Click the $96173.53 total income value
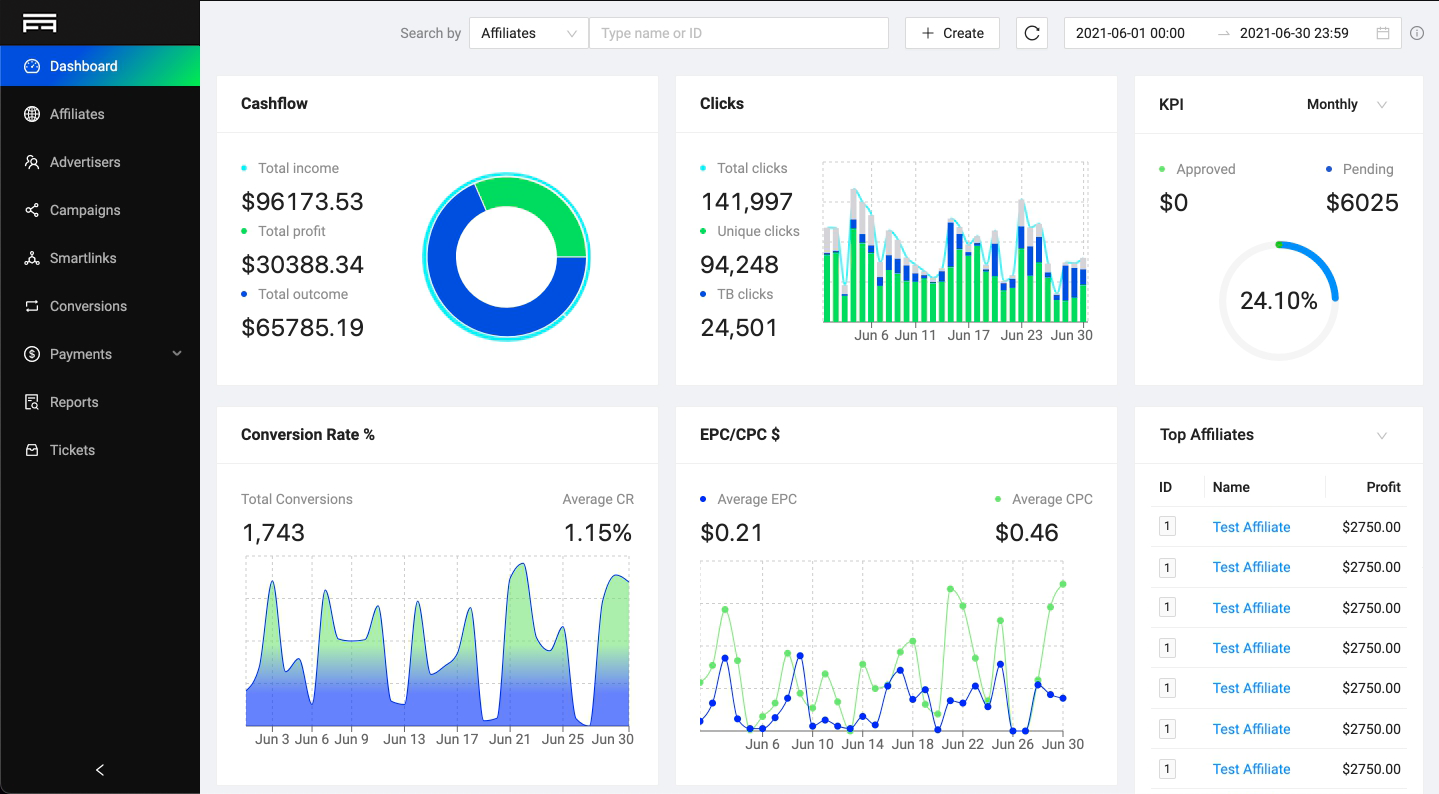 coord(303,202)
